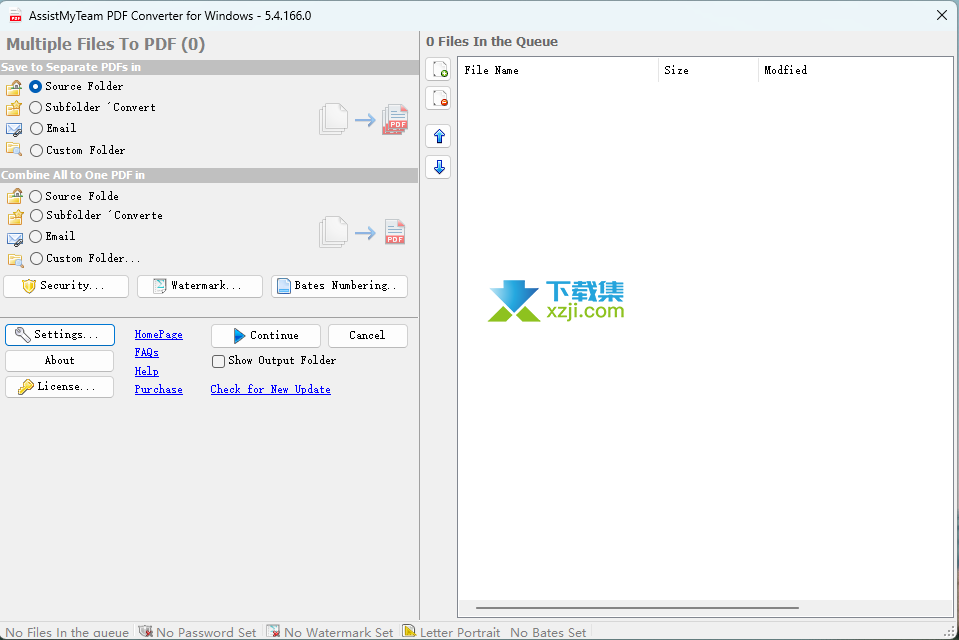Click the search folder icon beside Custom Folder

[14, 149]
